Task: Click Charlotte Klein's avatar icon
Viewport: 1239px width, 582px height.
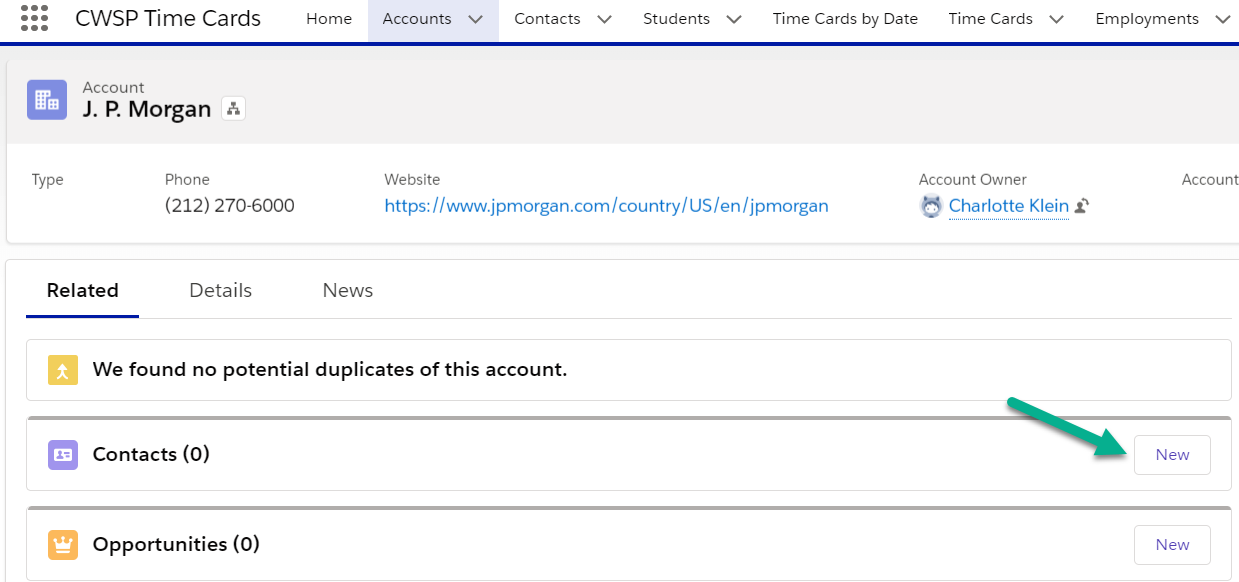Action: 931,206
